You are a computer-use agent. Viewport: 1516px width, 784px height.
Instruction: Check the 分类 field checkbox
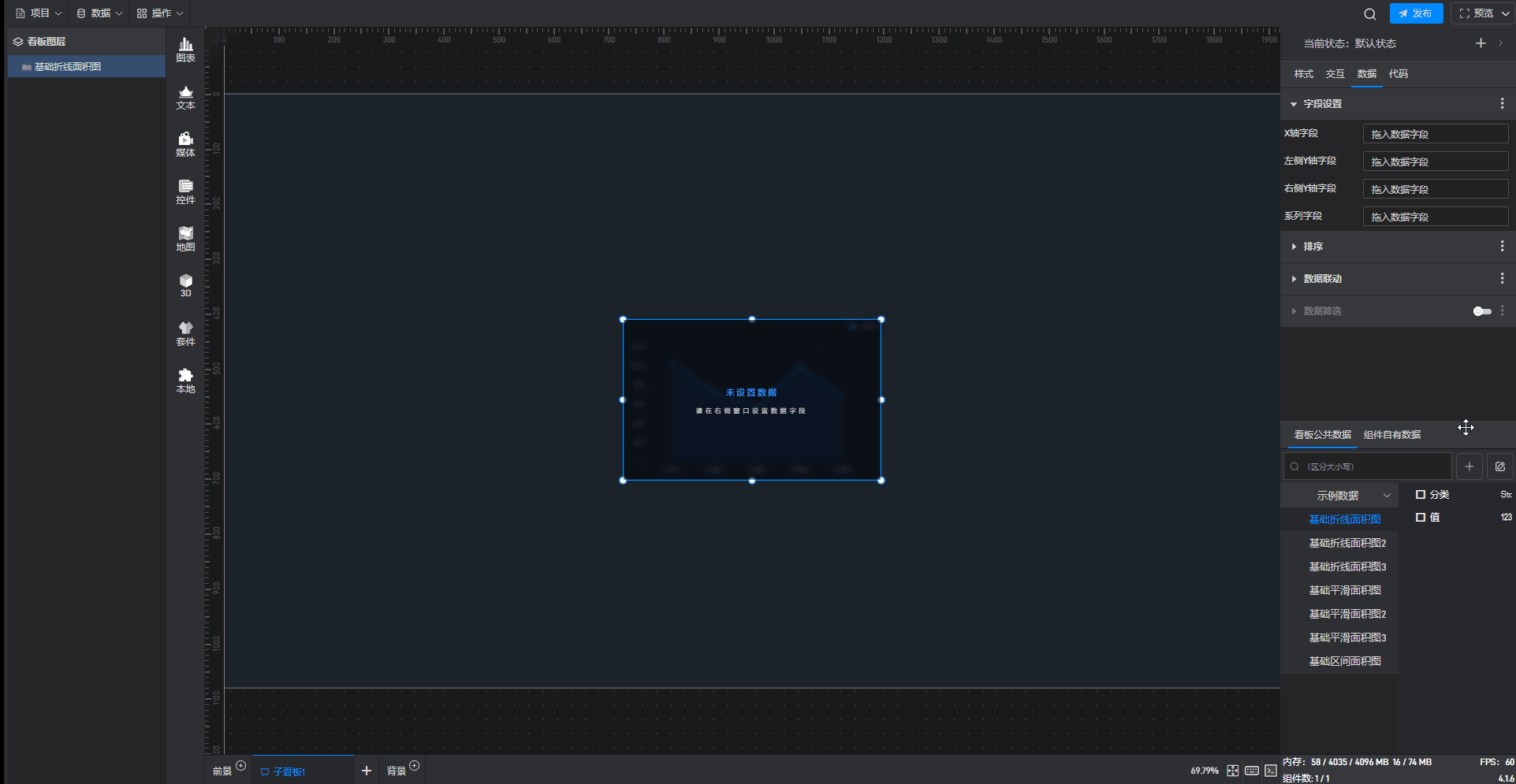tap(1421, 495)
